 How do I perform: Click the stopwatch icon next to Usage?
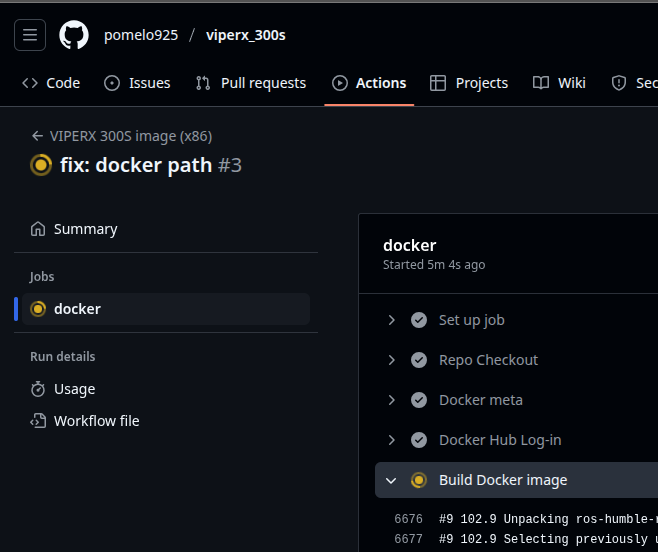[x=38, y=389]
